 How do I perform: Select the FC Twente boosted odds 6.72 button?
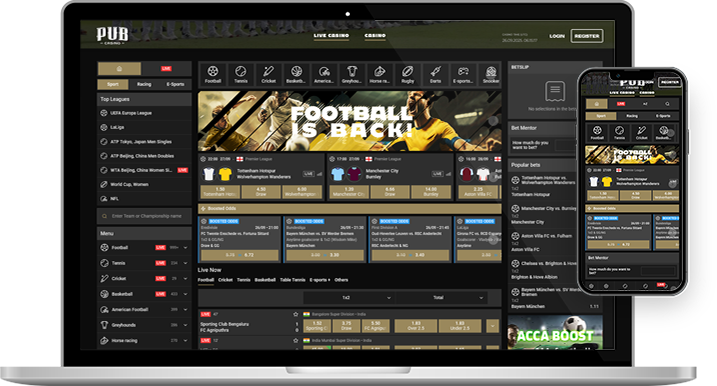tap(240, 255)
